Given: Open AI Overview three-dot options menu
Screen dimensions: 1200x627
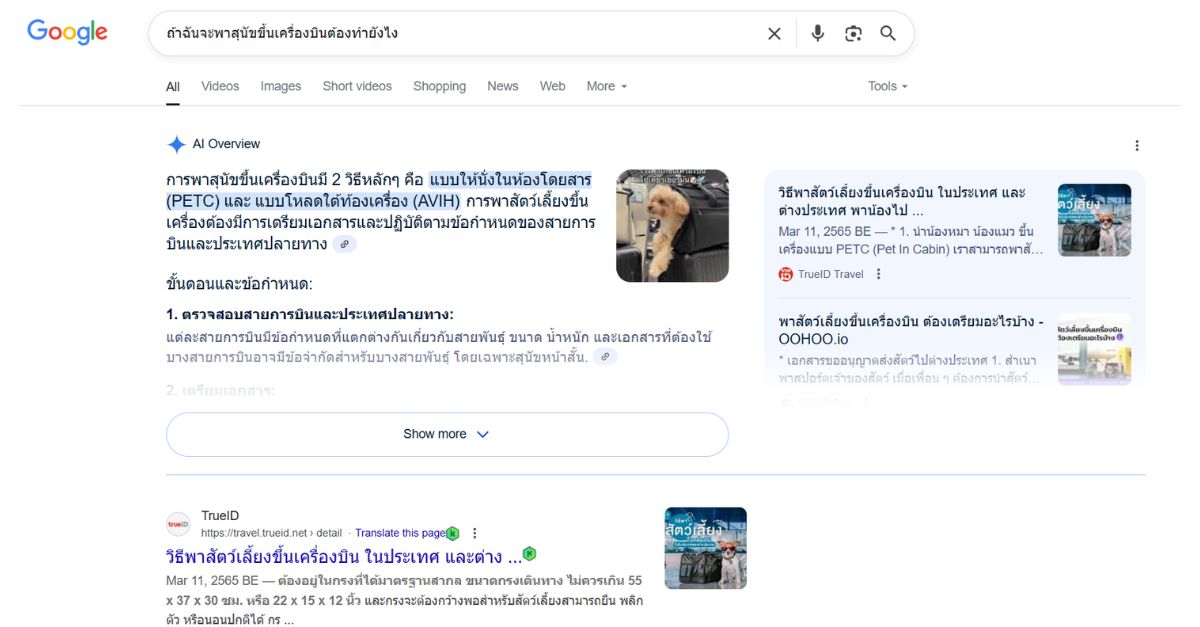Looking at the screenshot, I should (1137, 145).
